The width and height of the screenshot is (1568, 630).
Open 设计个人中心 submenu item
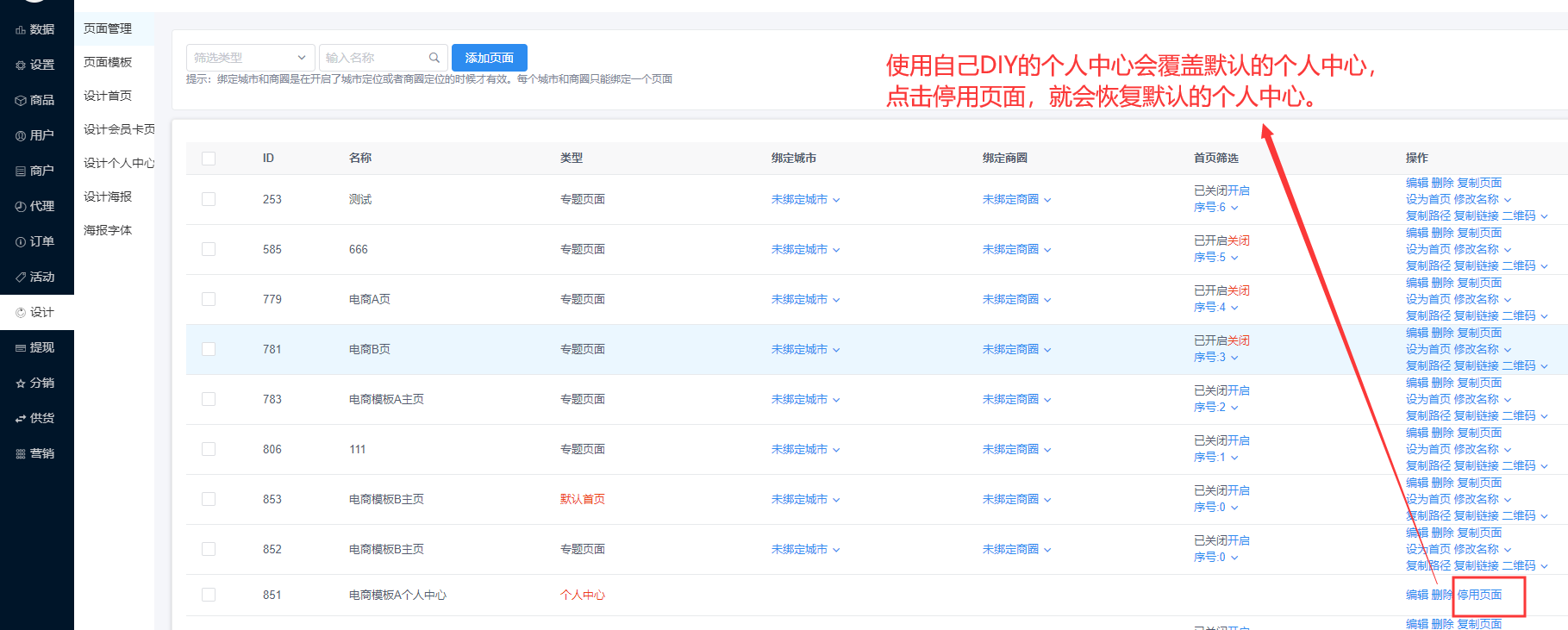[119, 163]
